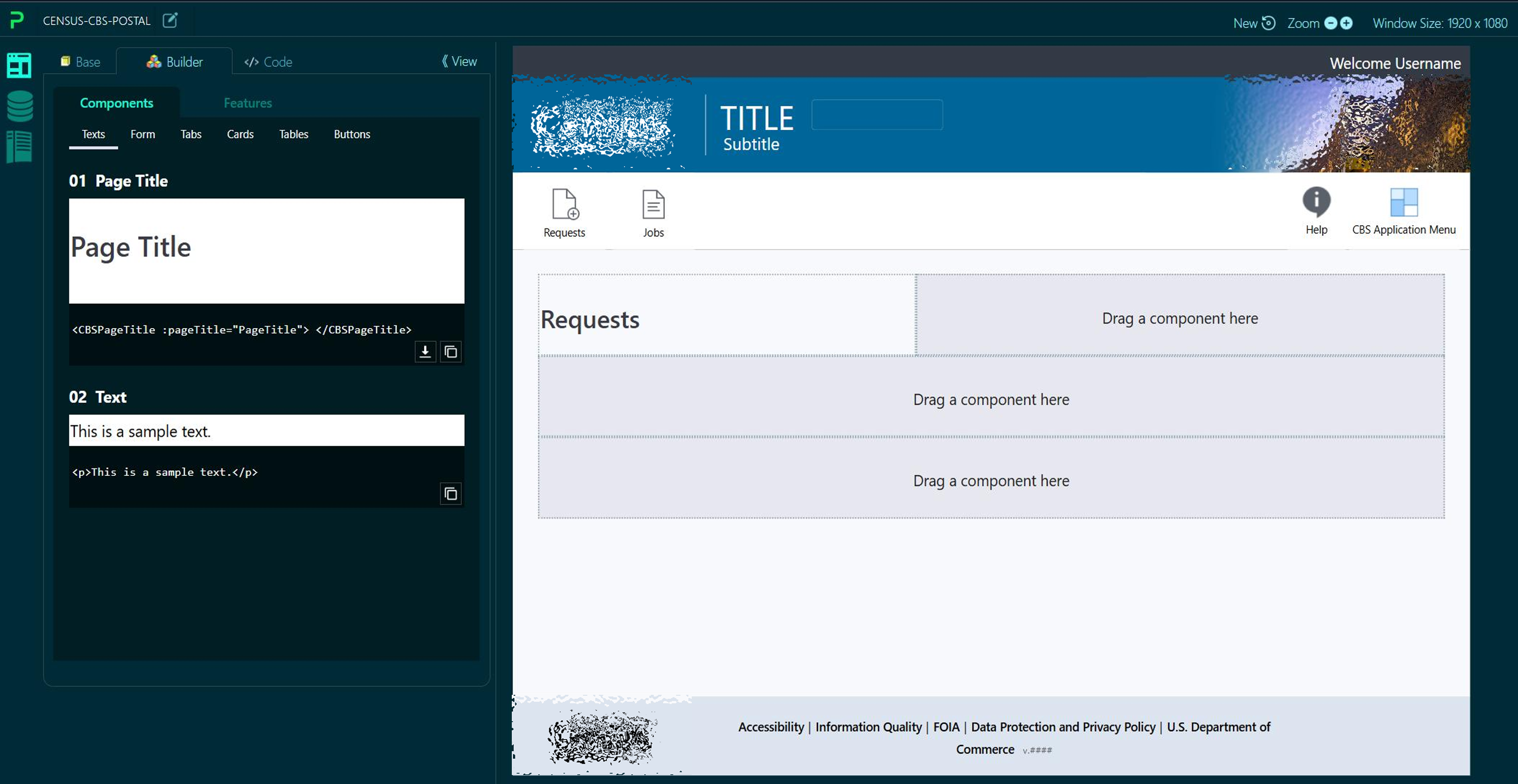
Task: Click the Page Title download icon
Action: [425, 352]
